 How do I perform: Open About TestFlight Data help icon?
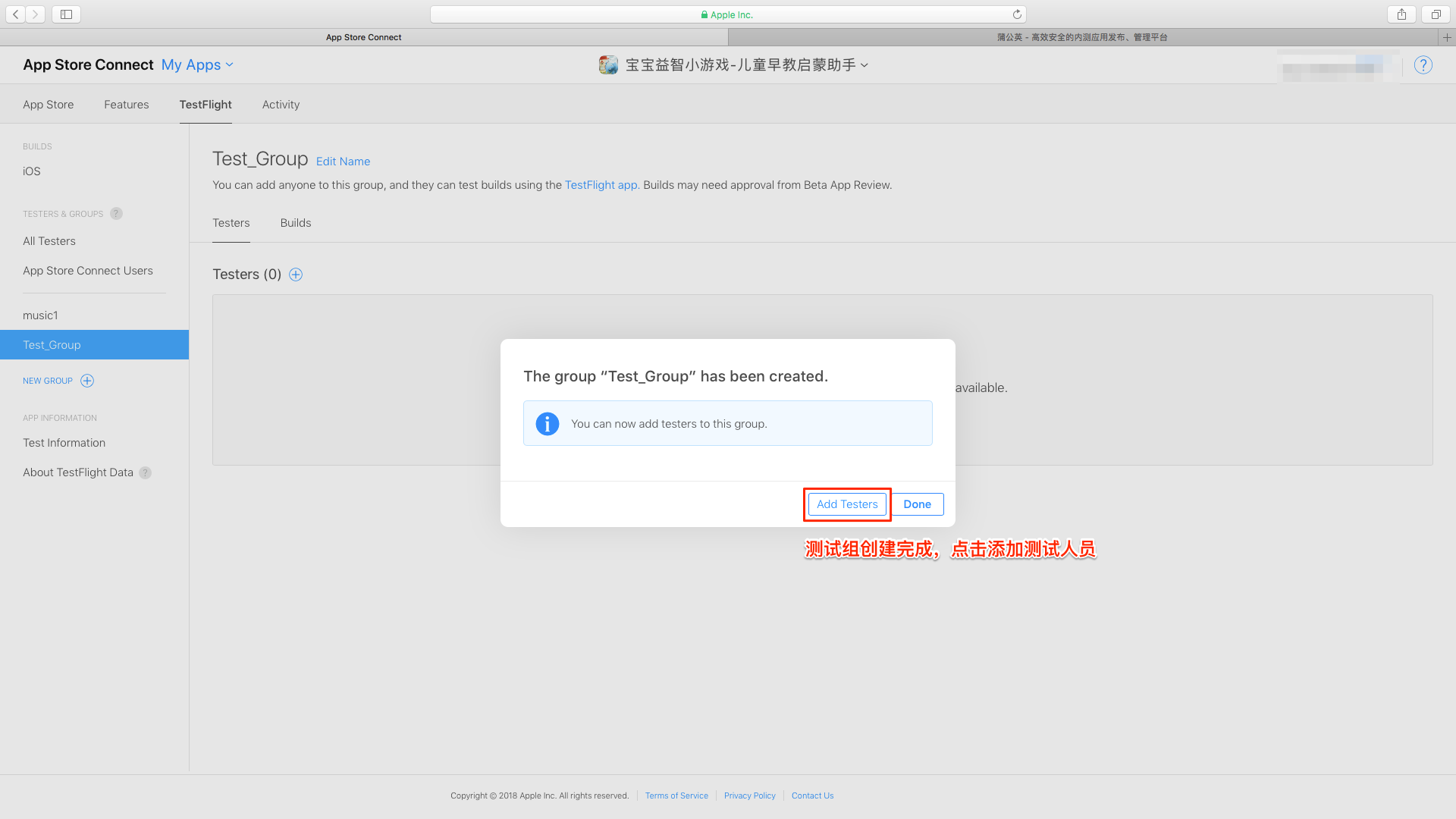[145, 472]
